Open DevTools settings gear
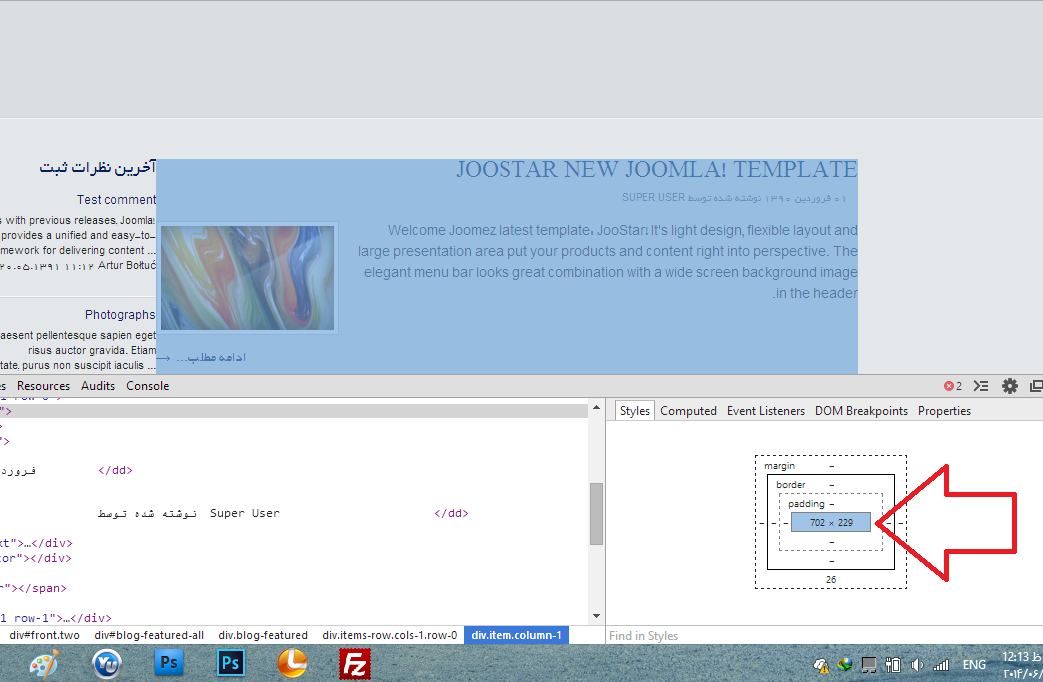1043x682 pixels. tap(1010, 386)
